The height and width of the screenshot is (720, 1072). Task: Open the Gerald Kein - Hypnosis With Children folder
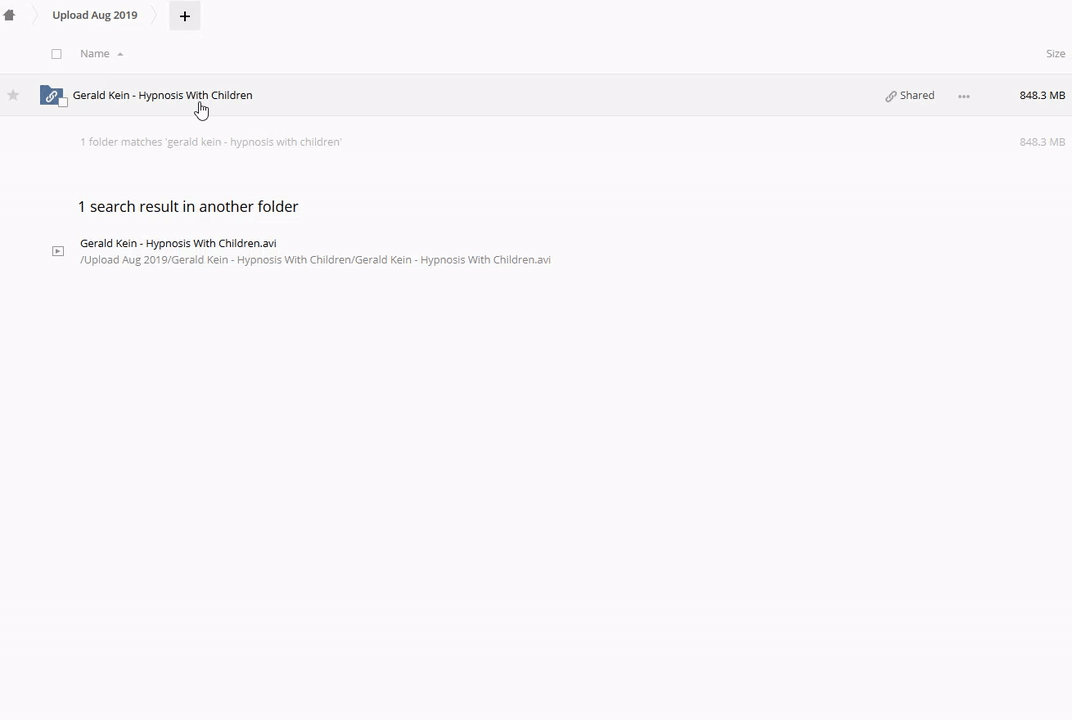click(162, 95)
